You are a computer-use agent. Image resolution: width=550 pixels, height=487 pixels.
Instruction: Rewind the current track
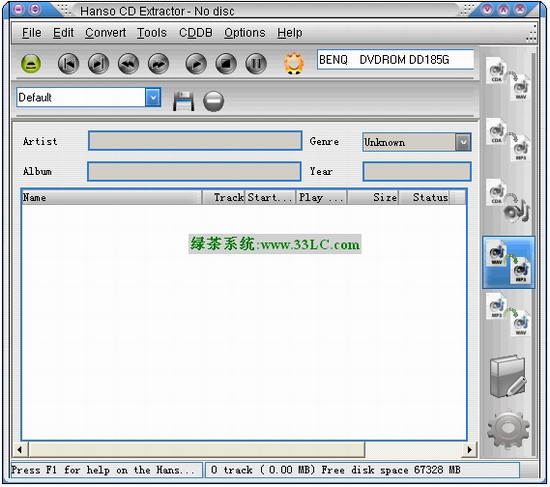pos(128,64)
